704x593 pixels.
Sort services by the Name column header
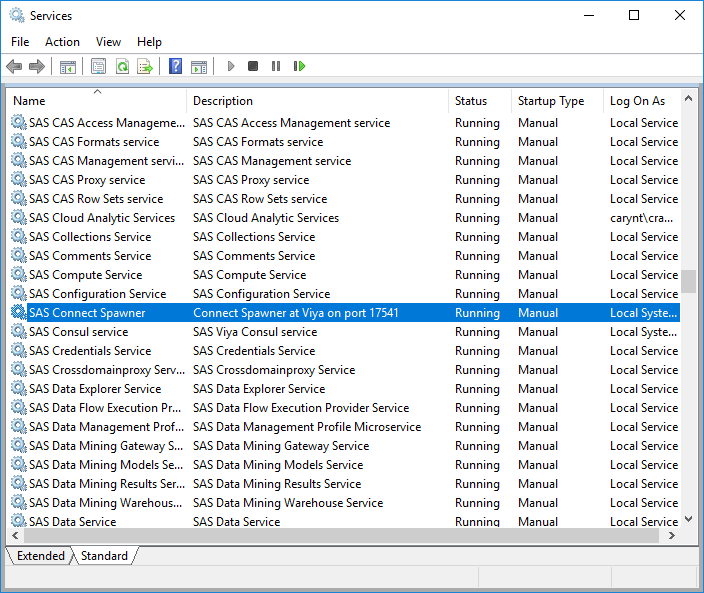(96, 101)
